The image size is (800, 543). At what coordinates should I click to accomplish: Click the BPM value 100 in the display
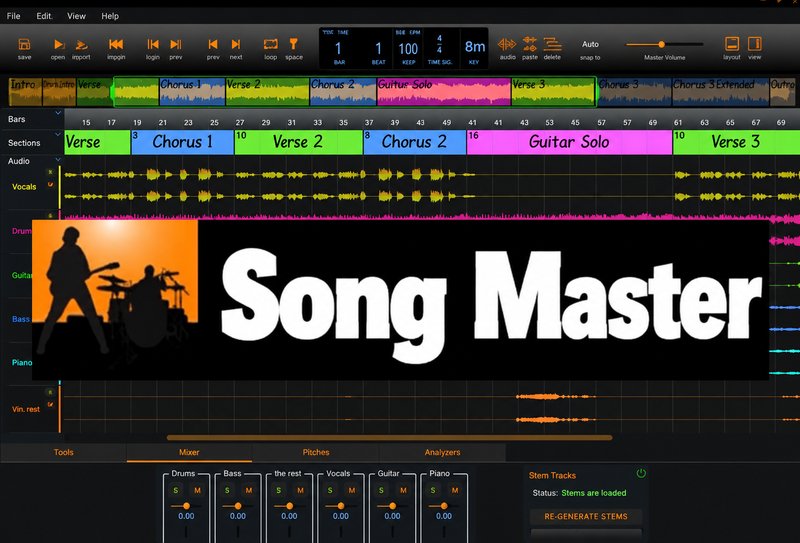(x=408, y=49)
